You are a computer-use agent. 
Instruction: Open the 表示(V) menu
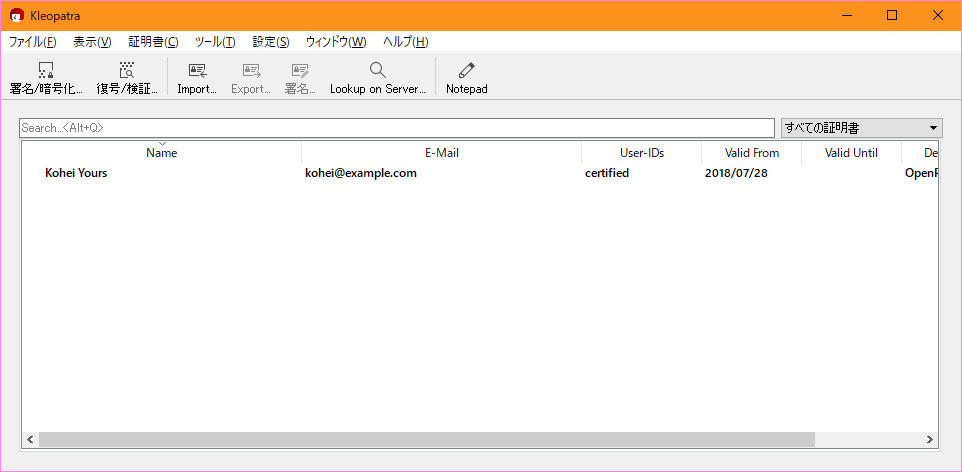(x=93, y=42)
